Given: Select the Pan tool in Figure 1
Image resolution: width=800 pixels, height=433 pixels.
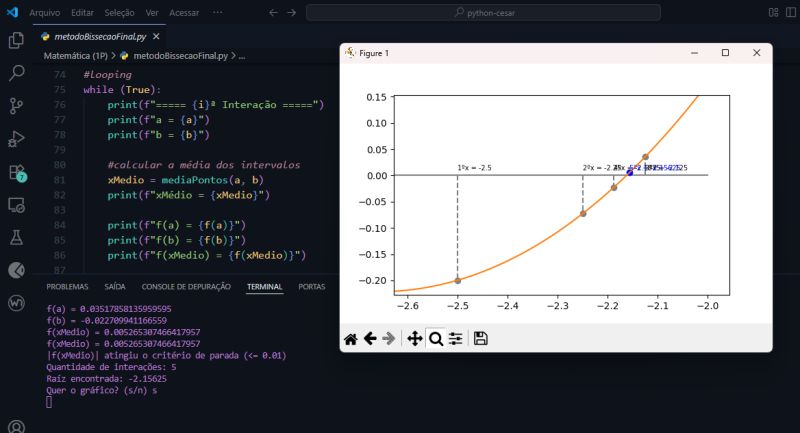Looking at the screenshot, I should [x=415, y=339].
